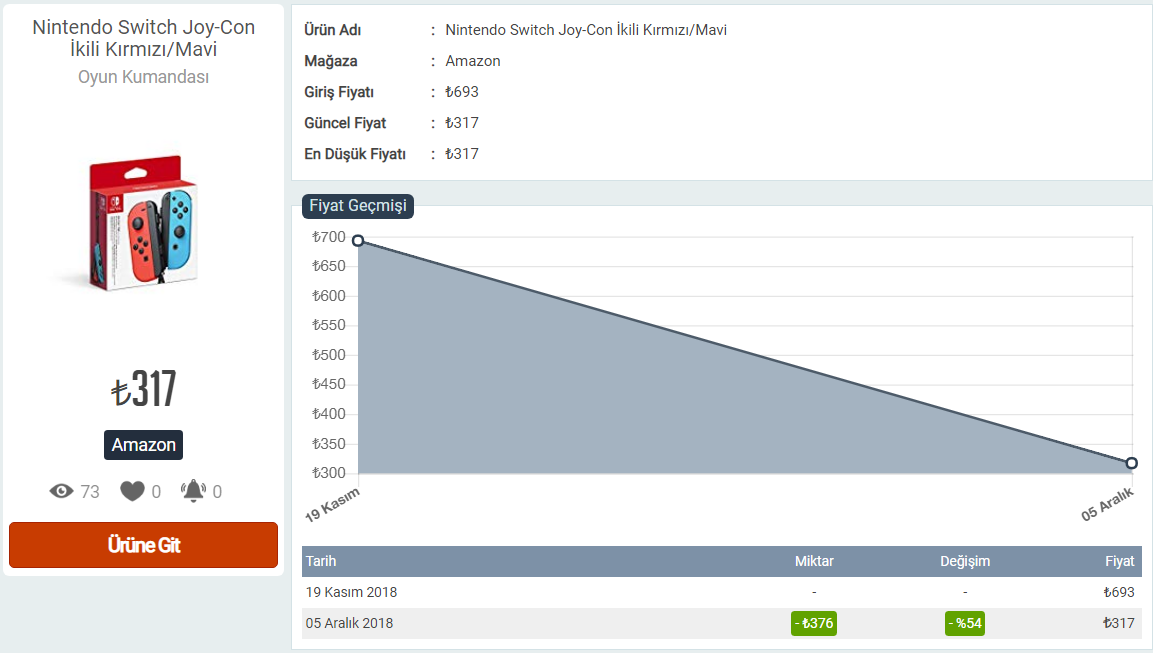Viewport: 1153px width, 653px height.
Task: Click the 05 Aralık chart data point
Action: (1132, 463)
